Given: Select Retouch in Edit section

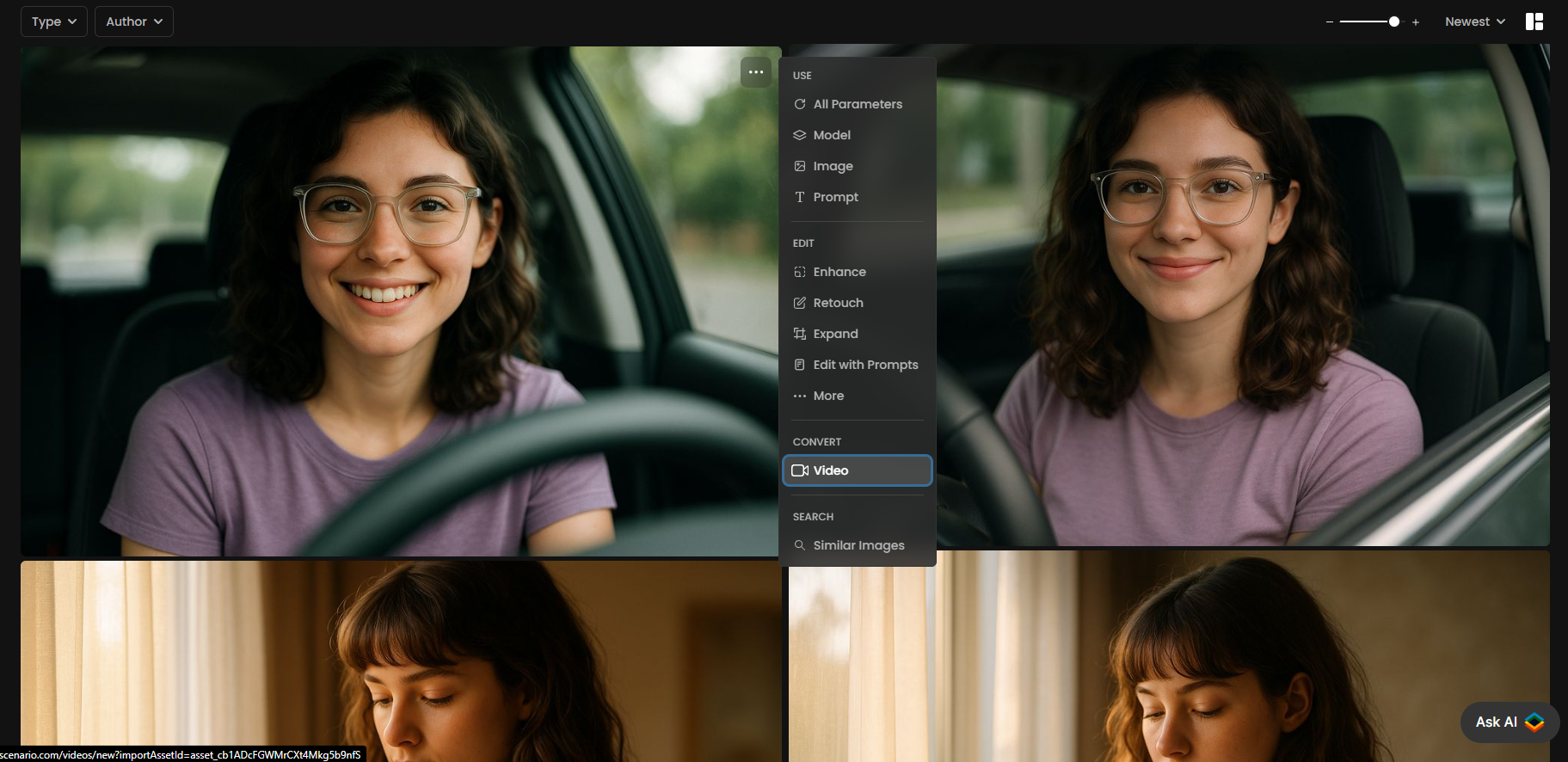Looking at the screenshot, I should [857, 303].
